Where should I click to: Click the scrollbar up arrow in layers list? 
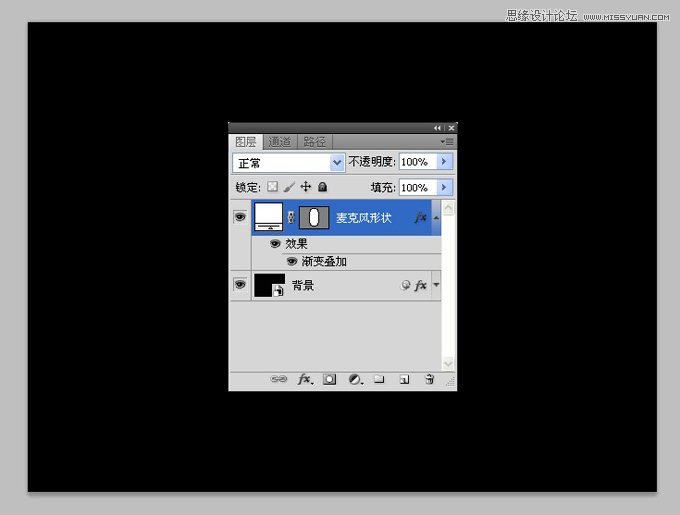pos(448,208)
